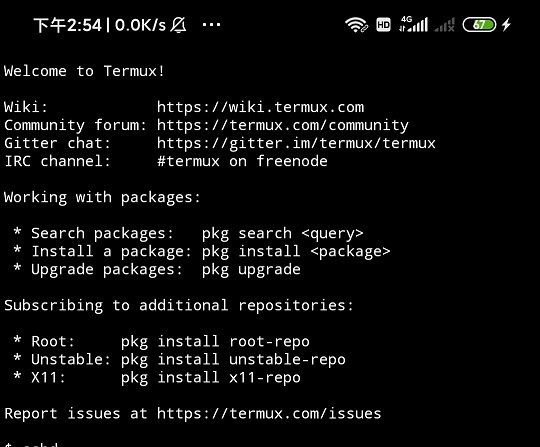The image size is (540, 447).
Task: Open the termux.com/community forum link
Action: point(283,125)
